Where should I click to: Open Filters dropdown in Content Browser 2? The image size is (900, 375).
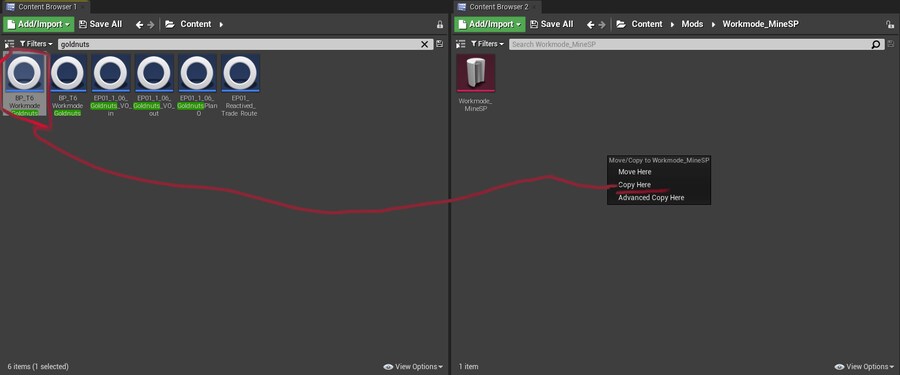(x=487, y=44)
